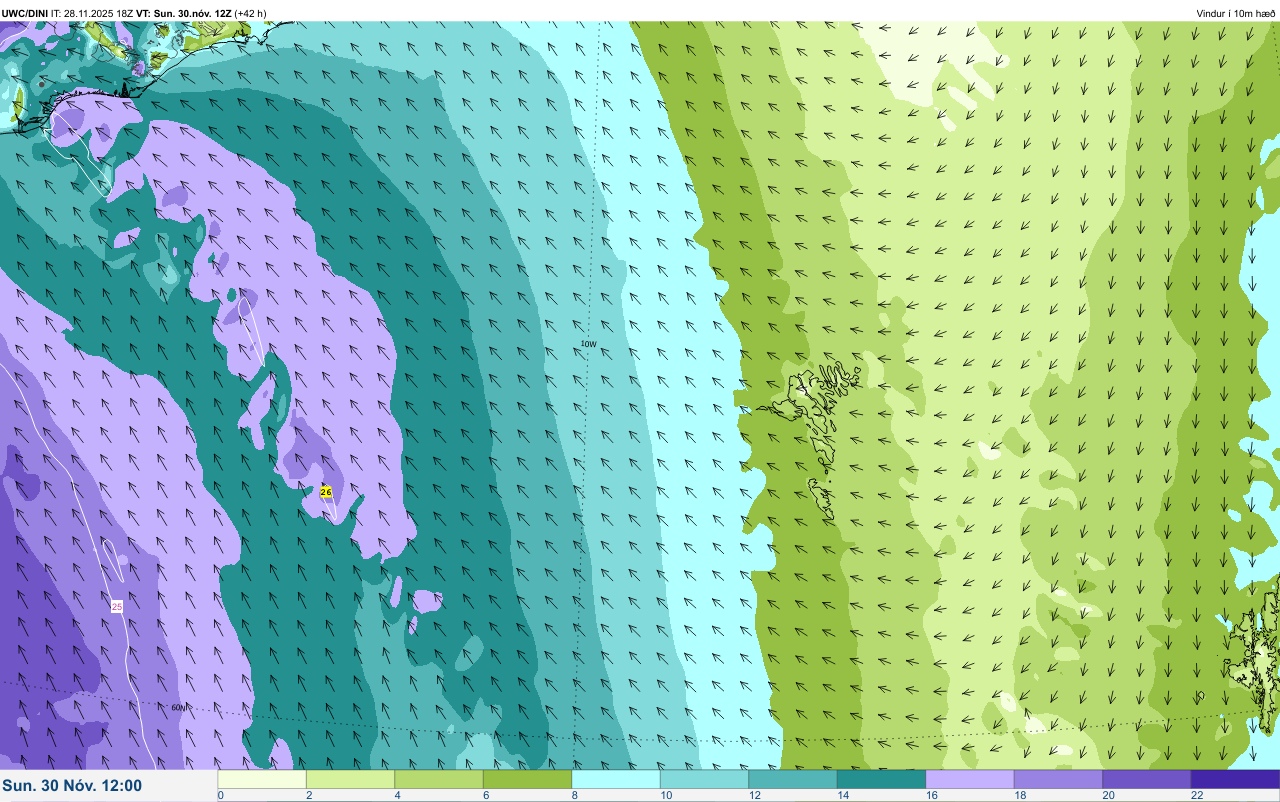Click the yellow 26 maximum wind marker

tap(326, 492)
